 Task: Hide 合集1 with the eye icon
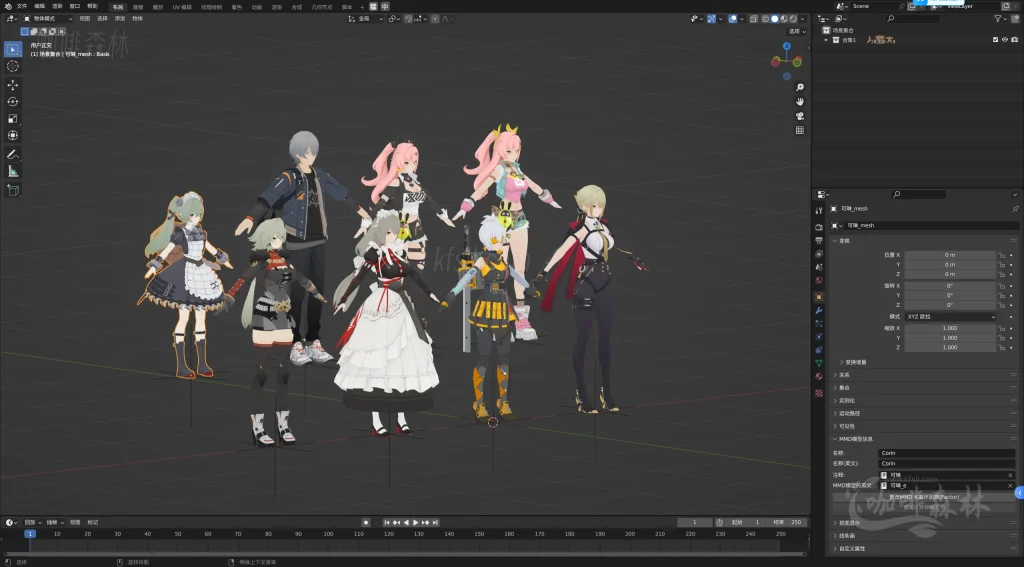coord(1005,40)
